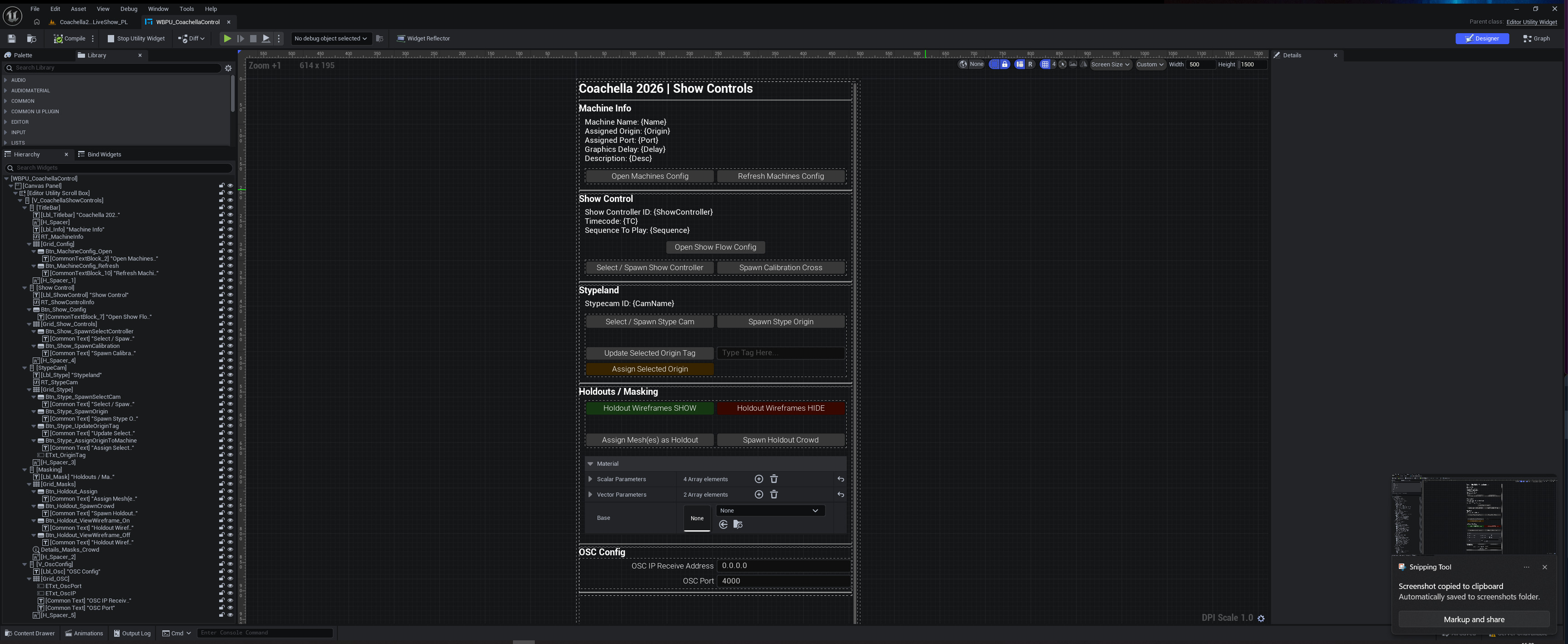Click Browse to asset in Content Browser
The width and height of the screenshot is (1568, 644).
(32, 38)
